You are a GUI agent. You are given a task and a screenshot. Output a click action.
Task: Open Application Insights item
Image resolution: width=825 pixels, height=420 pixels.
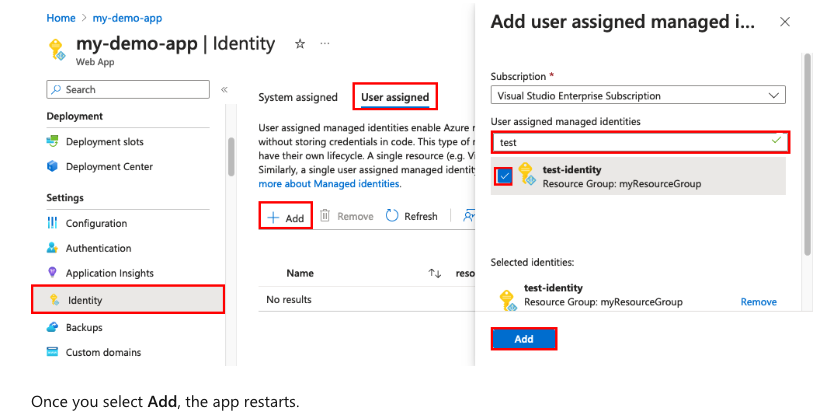[109, 273]
